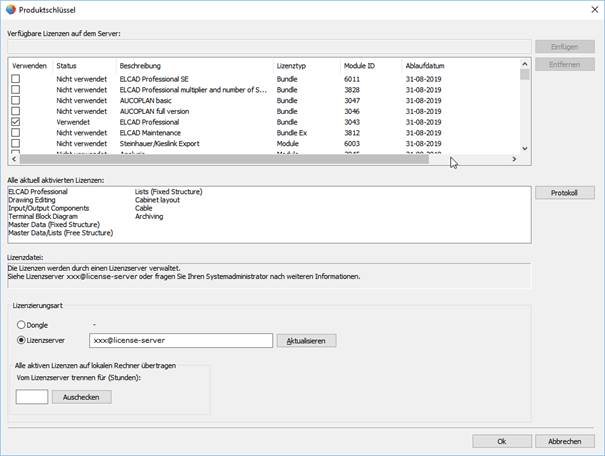Click 'Lists (Fixed Structure)' entry
The height and width of the screenshot is (456, 605).
pyautogui.click(x=169, y=192)
